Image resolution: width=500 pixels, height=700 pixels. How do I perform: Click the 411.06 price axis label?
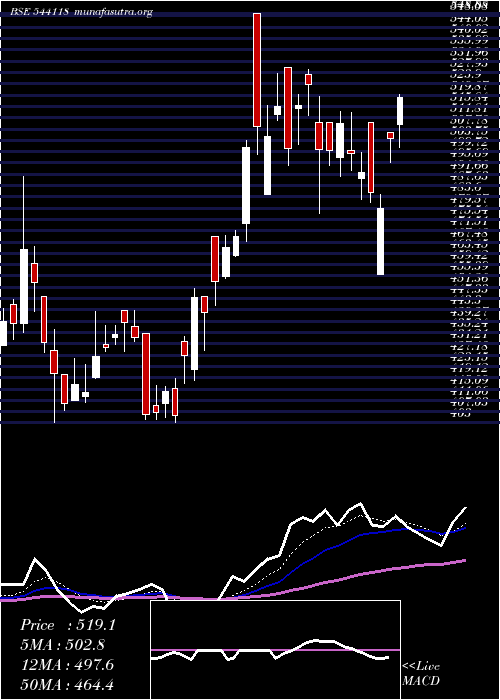468,393
